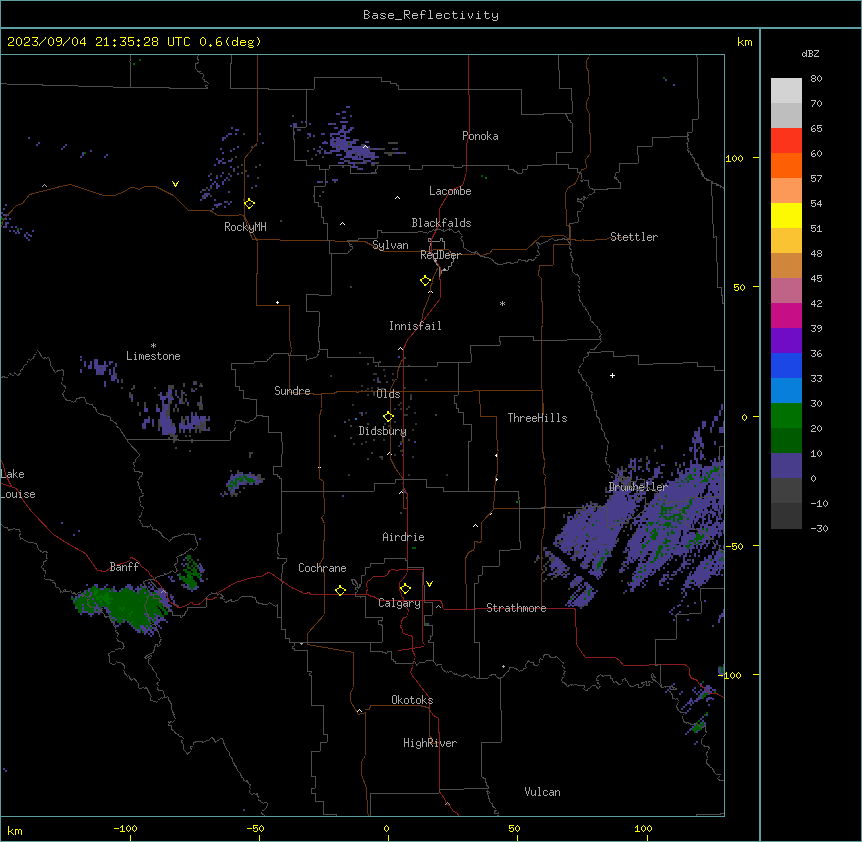
Task: Click the magenta 39-42 dBZ legend swatch
Action: 786,315
